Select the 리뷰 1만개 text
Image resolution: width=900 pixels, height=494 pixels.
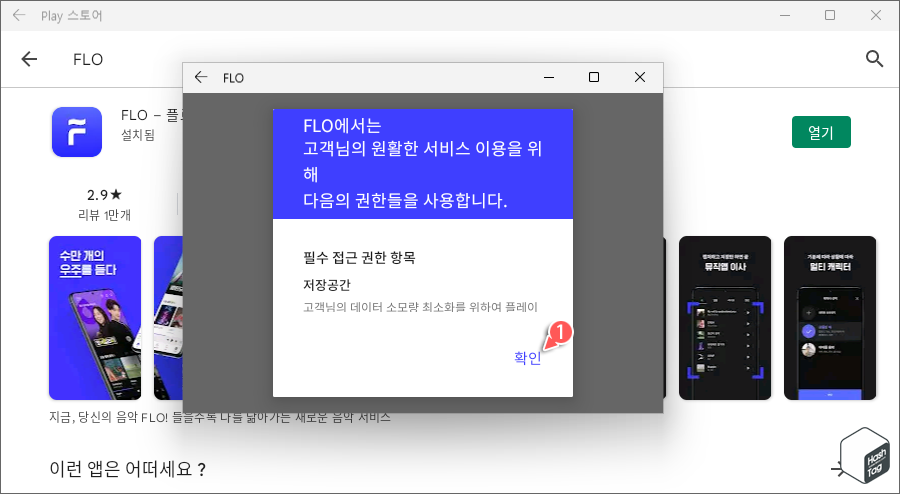(104, 215)
